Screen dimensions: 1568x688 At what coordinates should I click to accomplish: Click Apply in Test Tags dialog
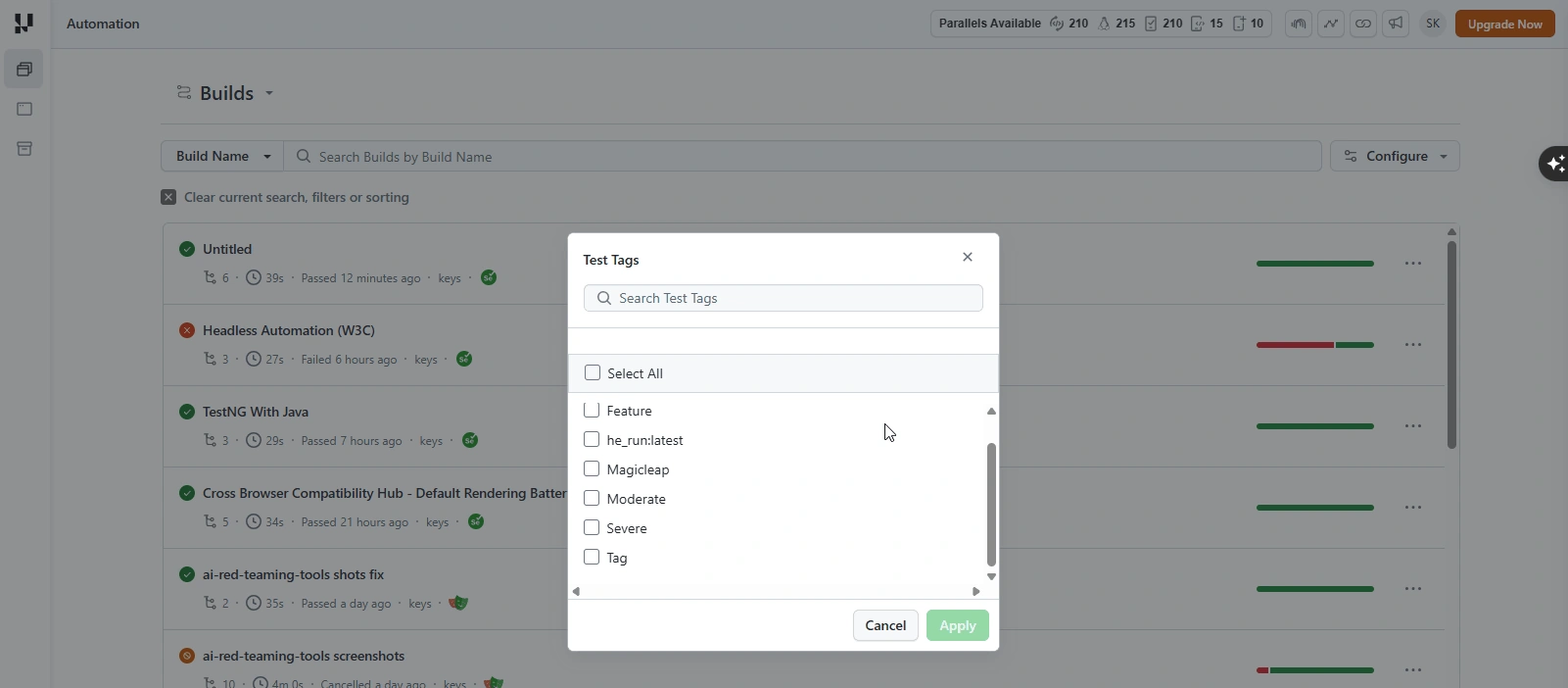click(x=958, y=625)
